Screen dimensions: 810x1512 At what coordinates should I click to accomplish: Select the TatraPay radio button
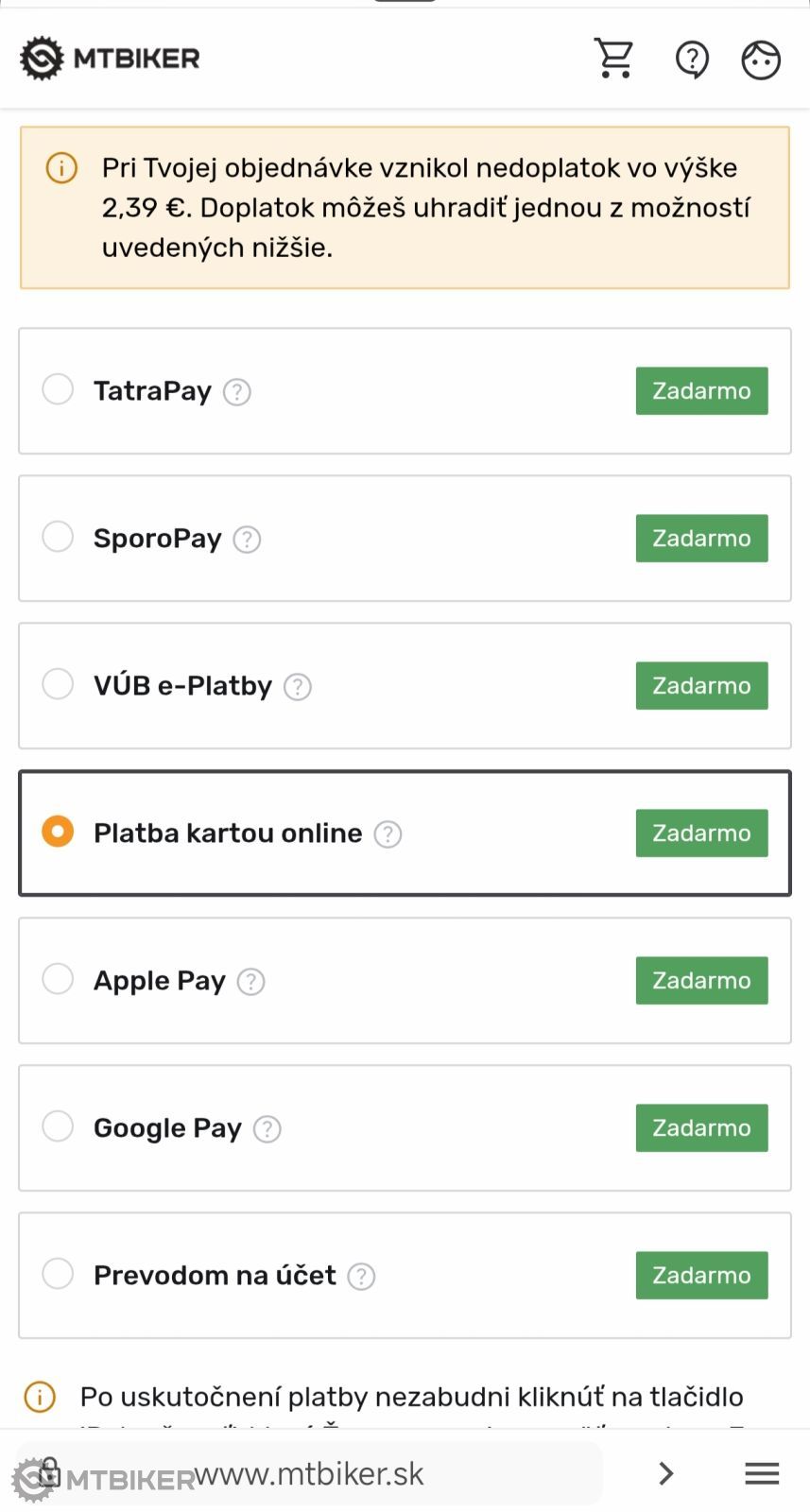coord(58,389)
